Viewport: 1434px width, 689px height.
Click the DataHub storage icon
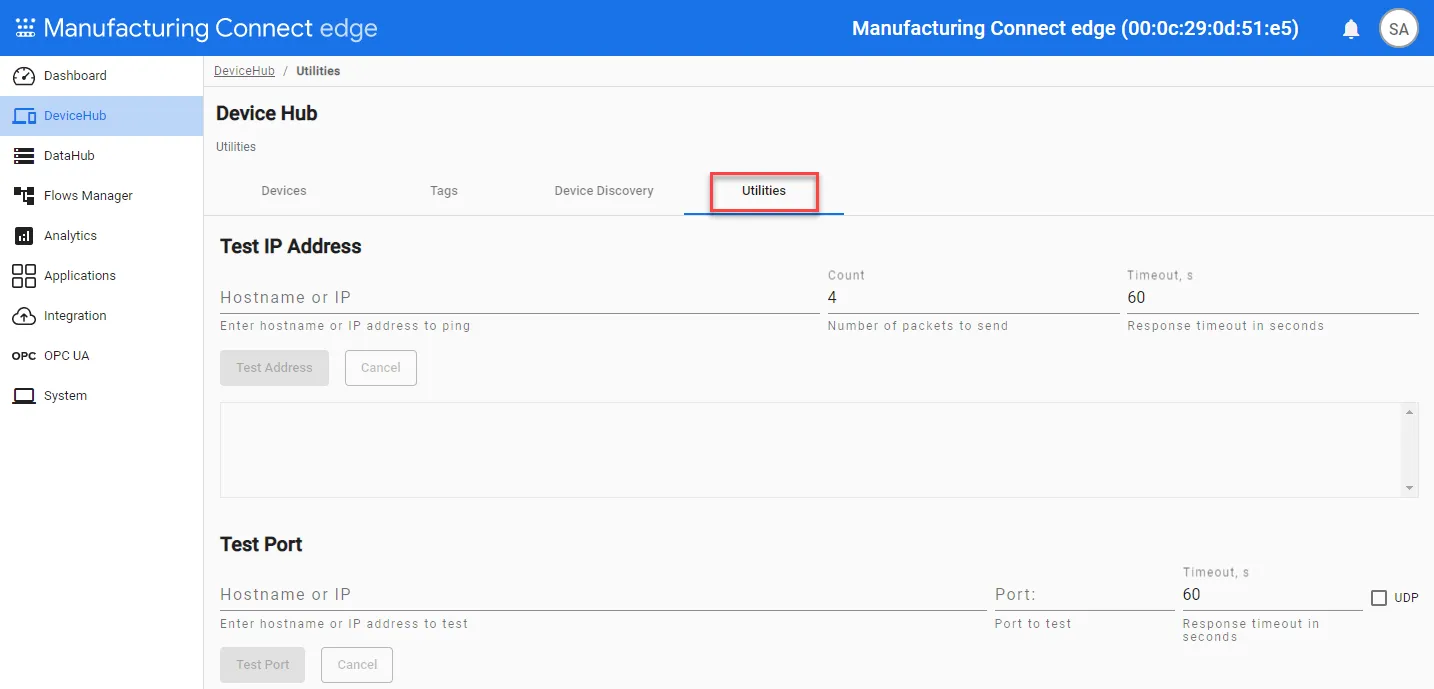click(24, 156)
